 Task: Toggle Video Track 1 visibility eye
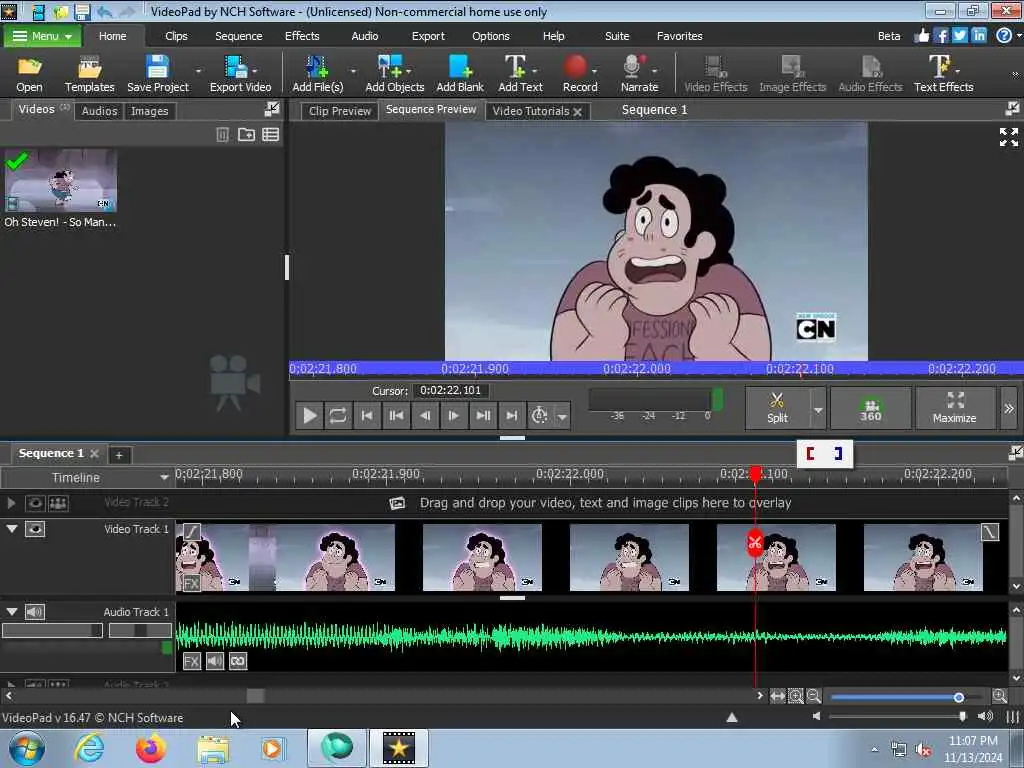35,529
